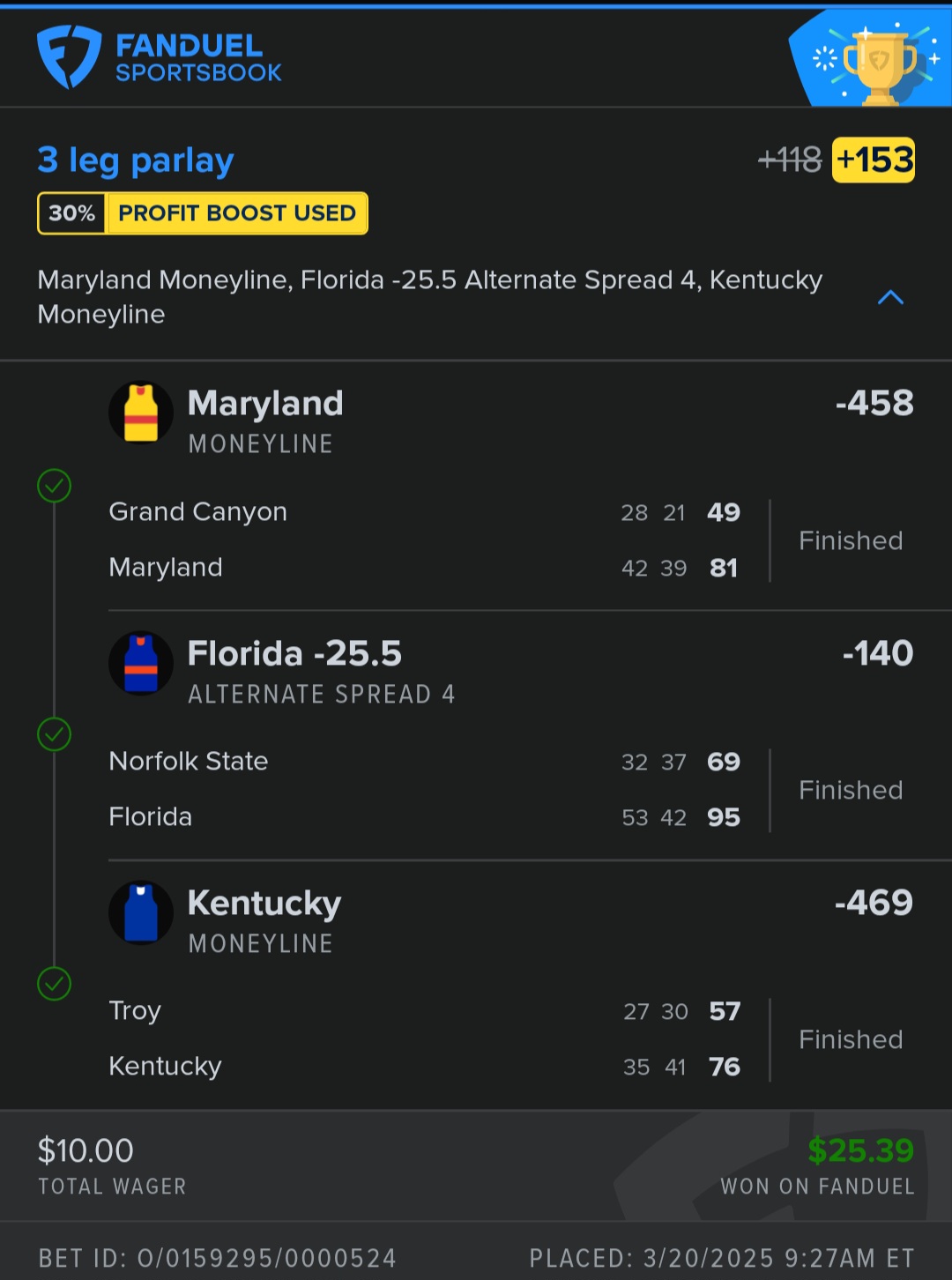Tap the 30% Profit Boost Used badge
Image resolution: width=952 pixels, height=1280 pixels.
click(x=203, y=213)
